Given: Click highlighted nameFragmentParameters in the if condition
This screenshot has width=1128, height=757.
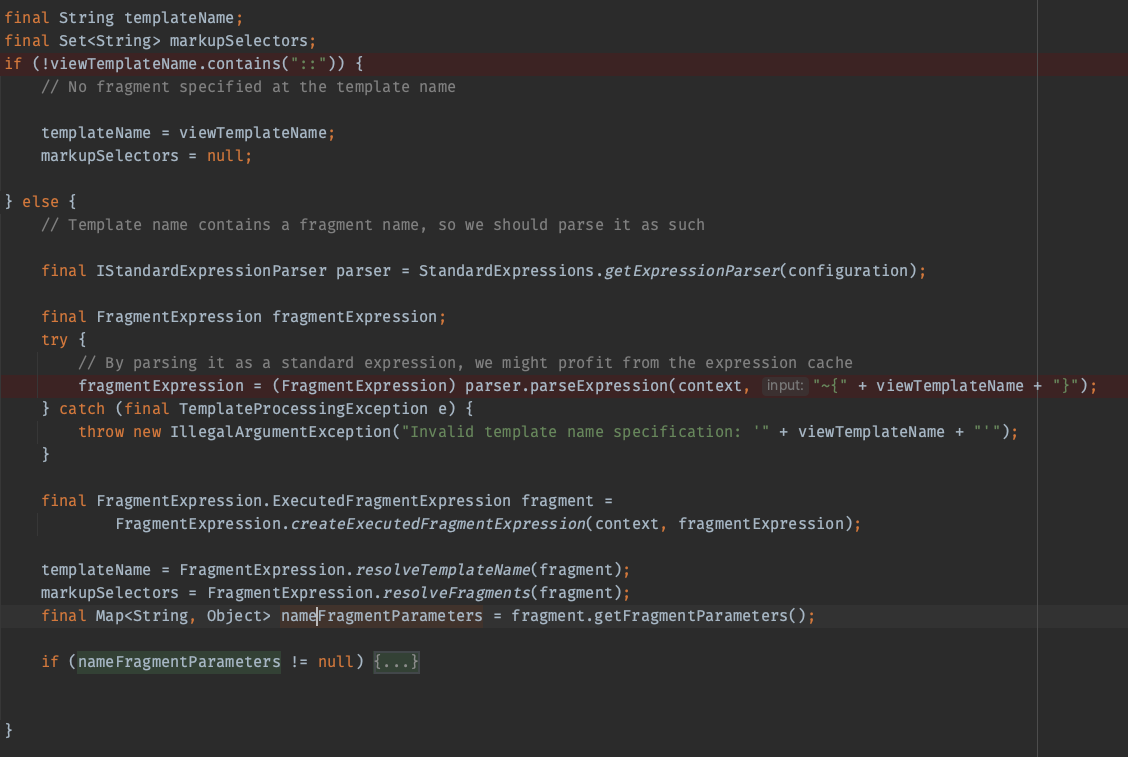Looking at the screenshot, I should 179,662.
